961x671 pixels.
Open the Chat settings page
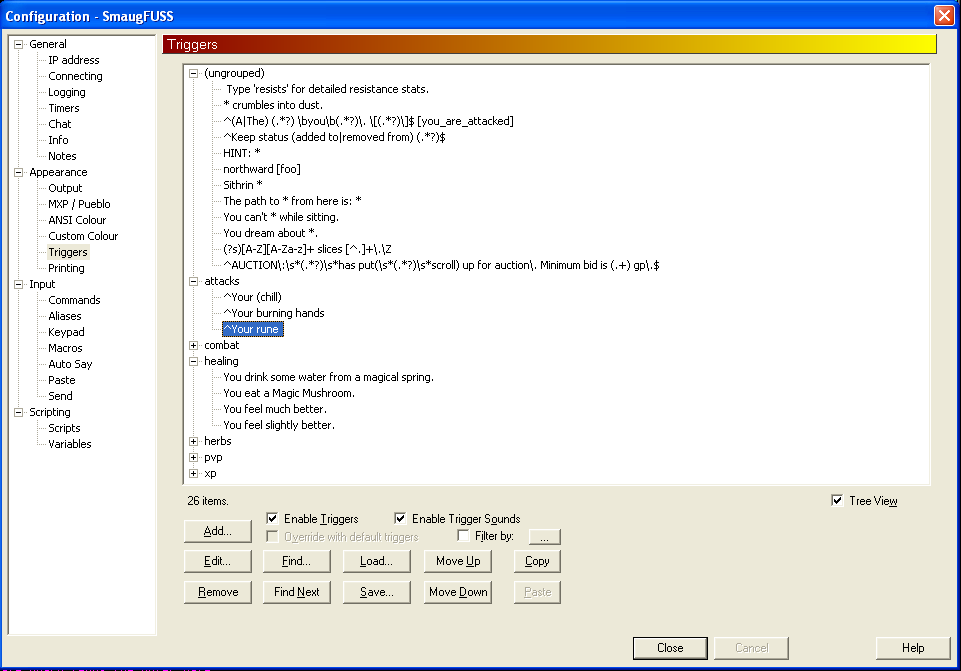tap(59, 124)
